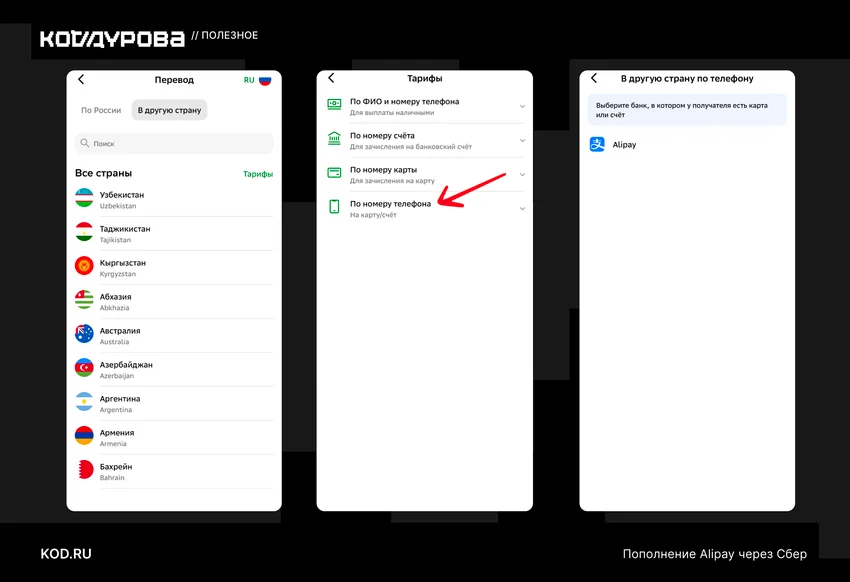The image size is (850, 582).
Task: Select Бахрейн country row
Action: tap(174, 471)
